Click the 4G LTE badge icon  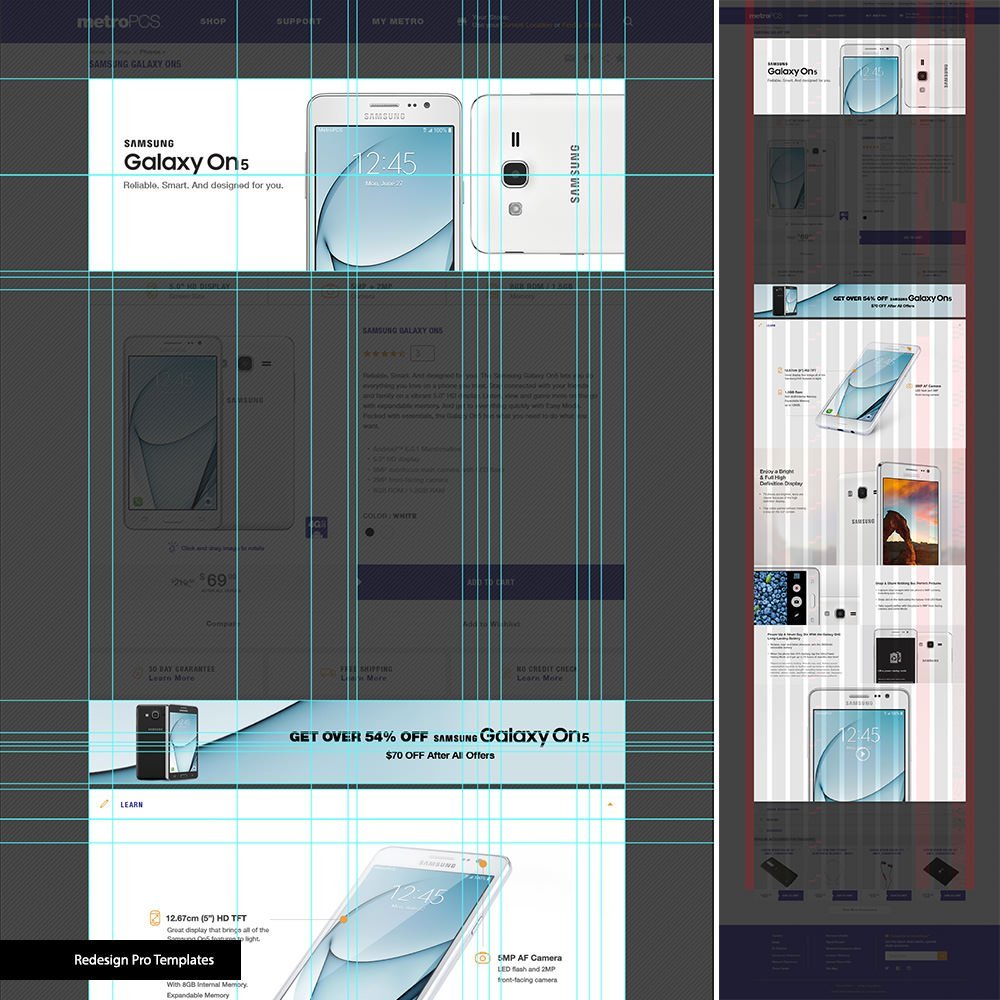(316, 527)
